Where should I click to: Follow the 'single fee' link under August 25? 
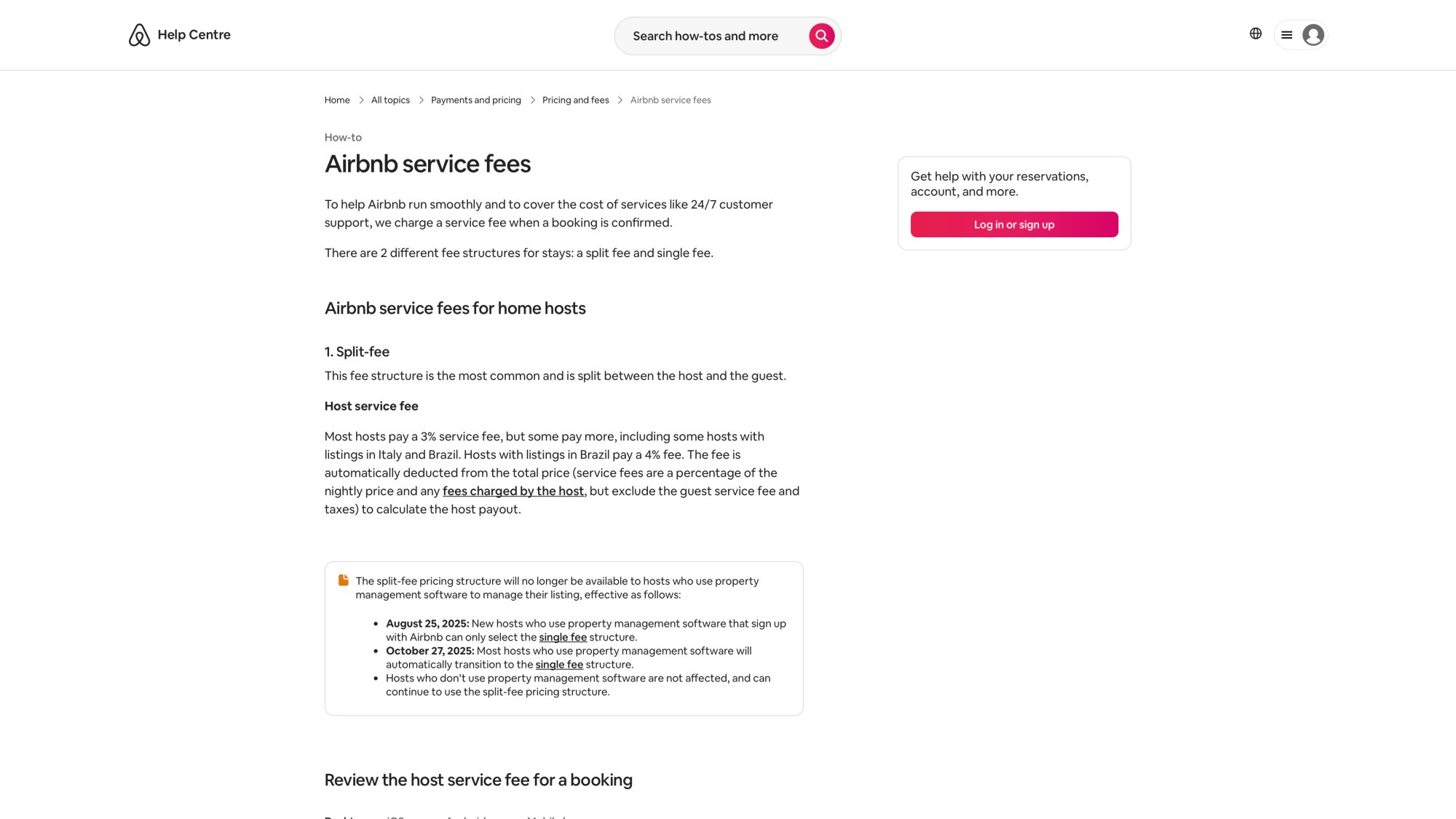pyautogui.click(x=562, y=637)
